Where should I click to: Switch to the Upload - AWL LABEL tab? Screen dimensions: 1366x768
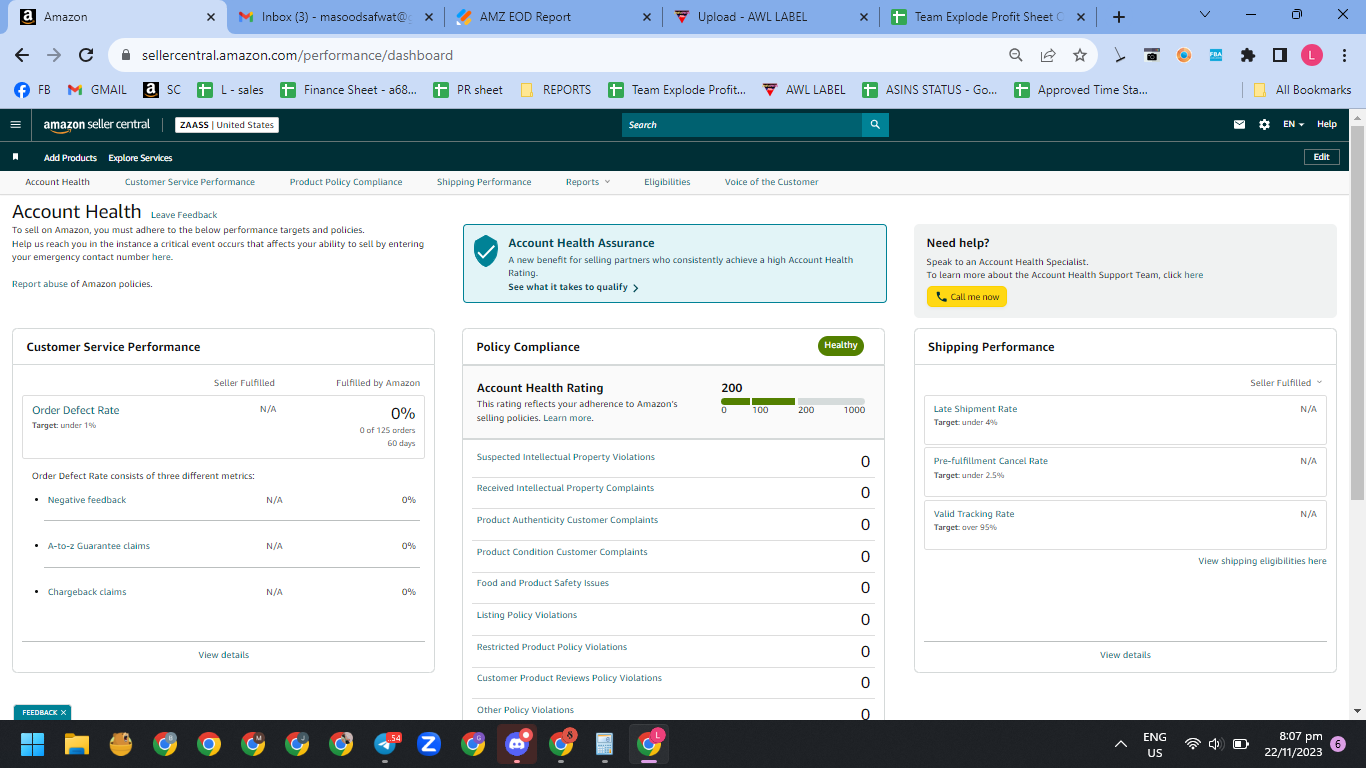pyautogui.click(x=769, y=17)
